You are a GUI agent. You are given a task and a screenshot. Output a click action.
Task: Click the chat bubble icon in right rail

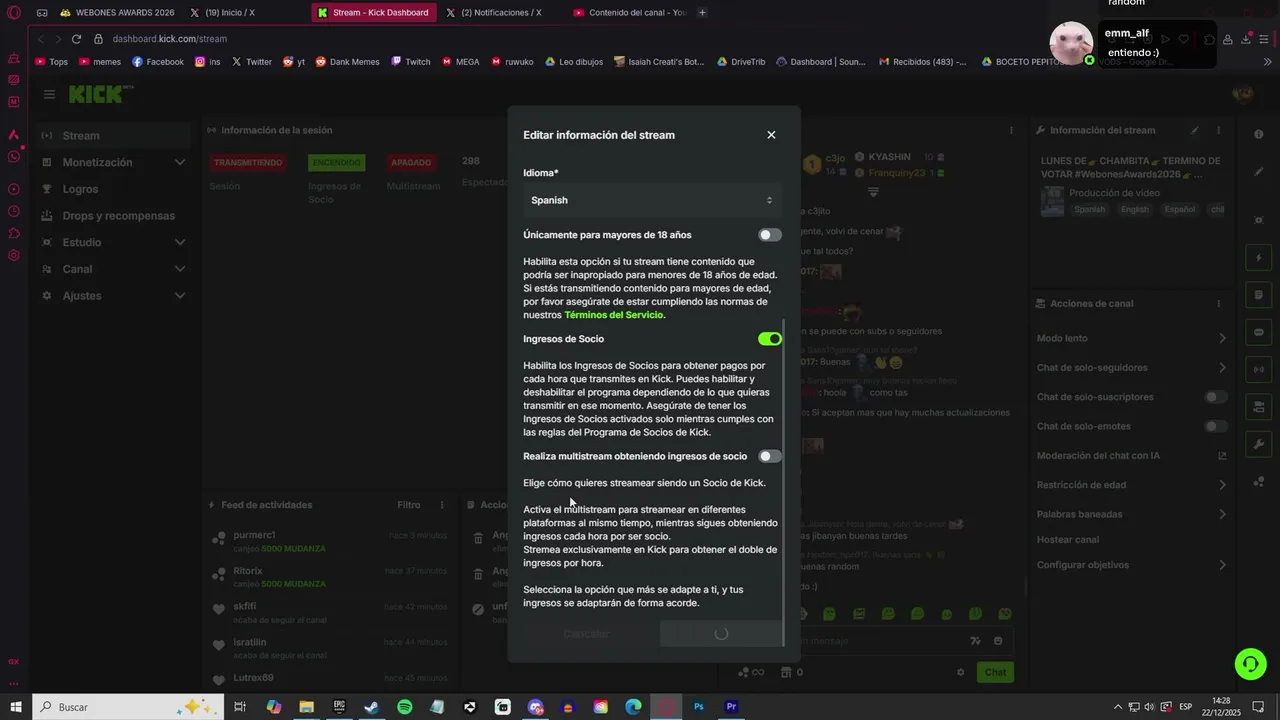click(x=1259, y=332)
